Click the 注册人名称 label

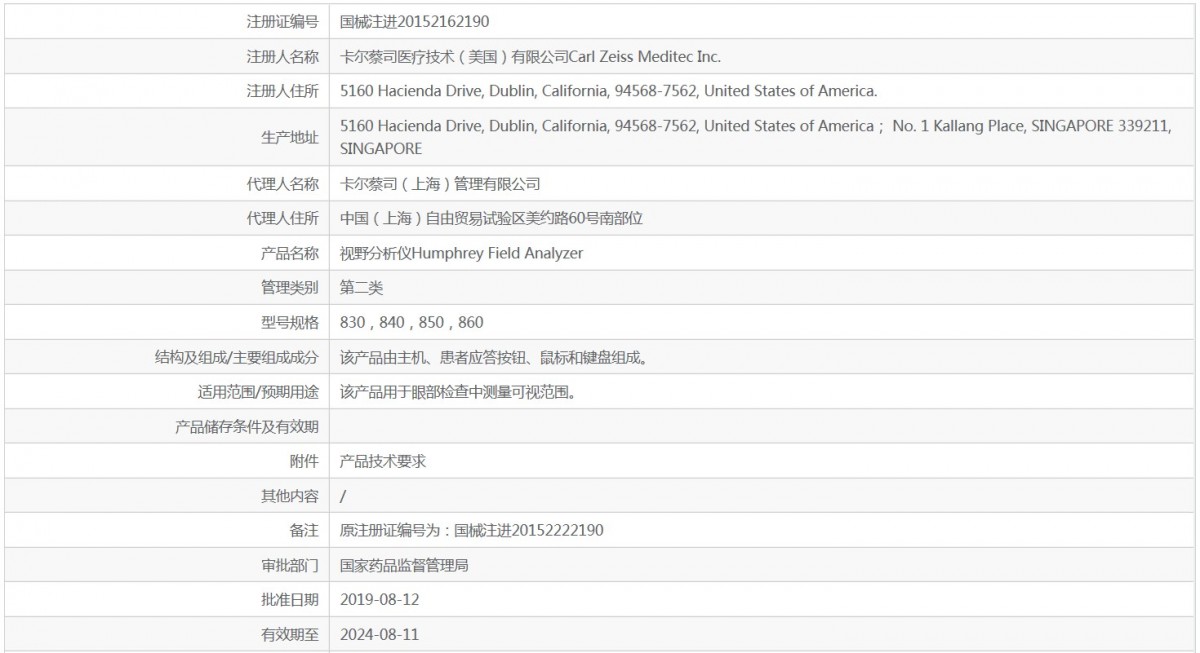(283, 56)
